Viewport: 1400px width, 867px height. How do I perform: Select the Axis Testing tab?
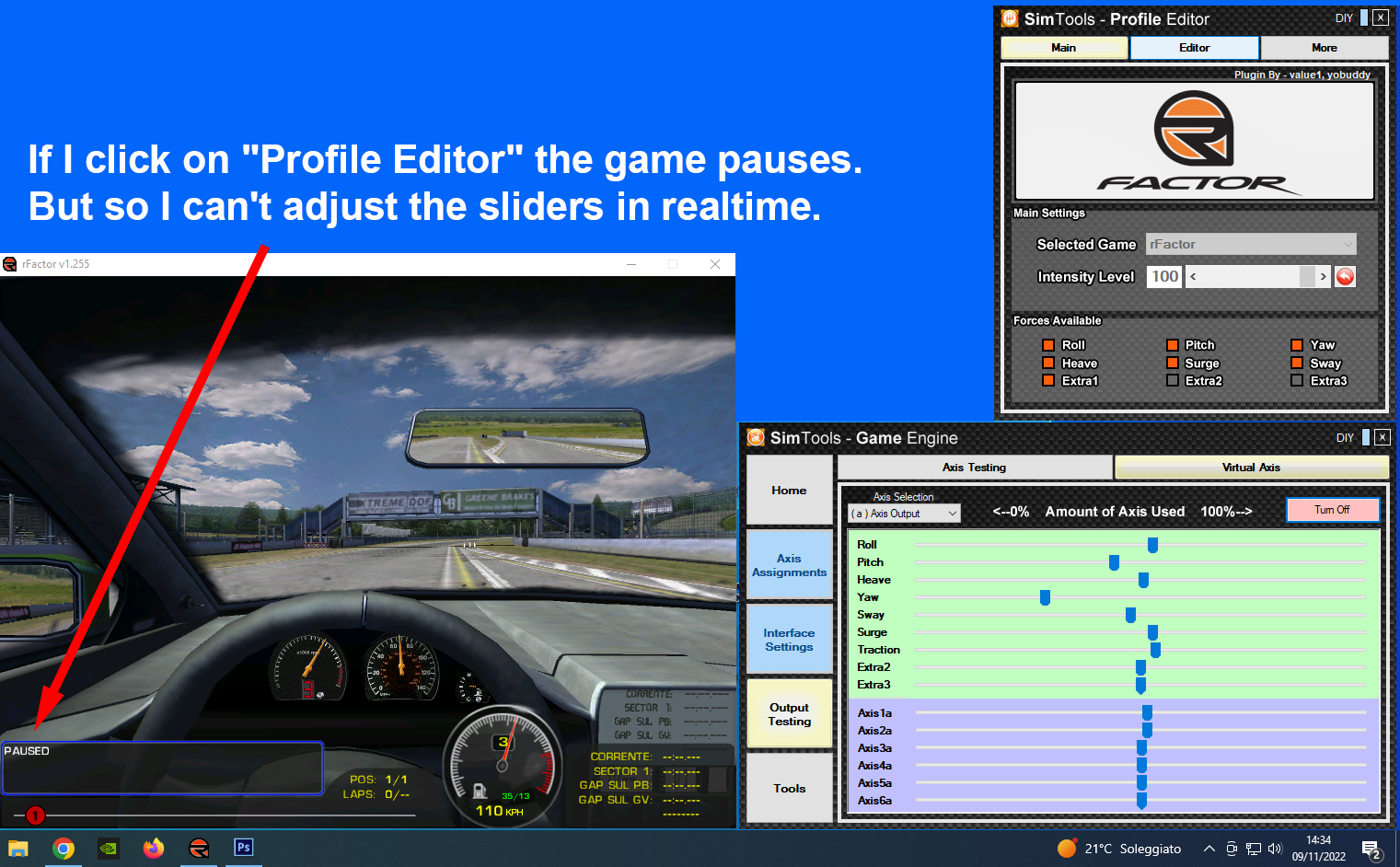[x=975, y=468]
